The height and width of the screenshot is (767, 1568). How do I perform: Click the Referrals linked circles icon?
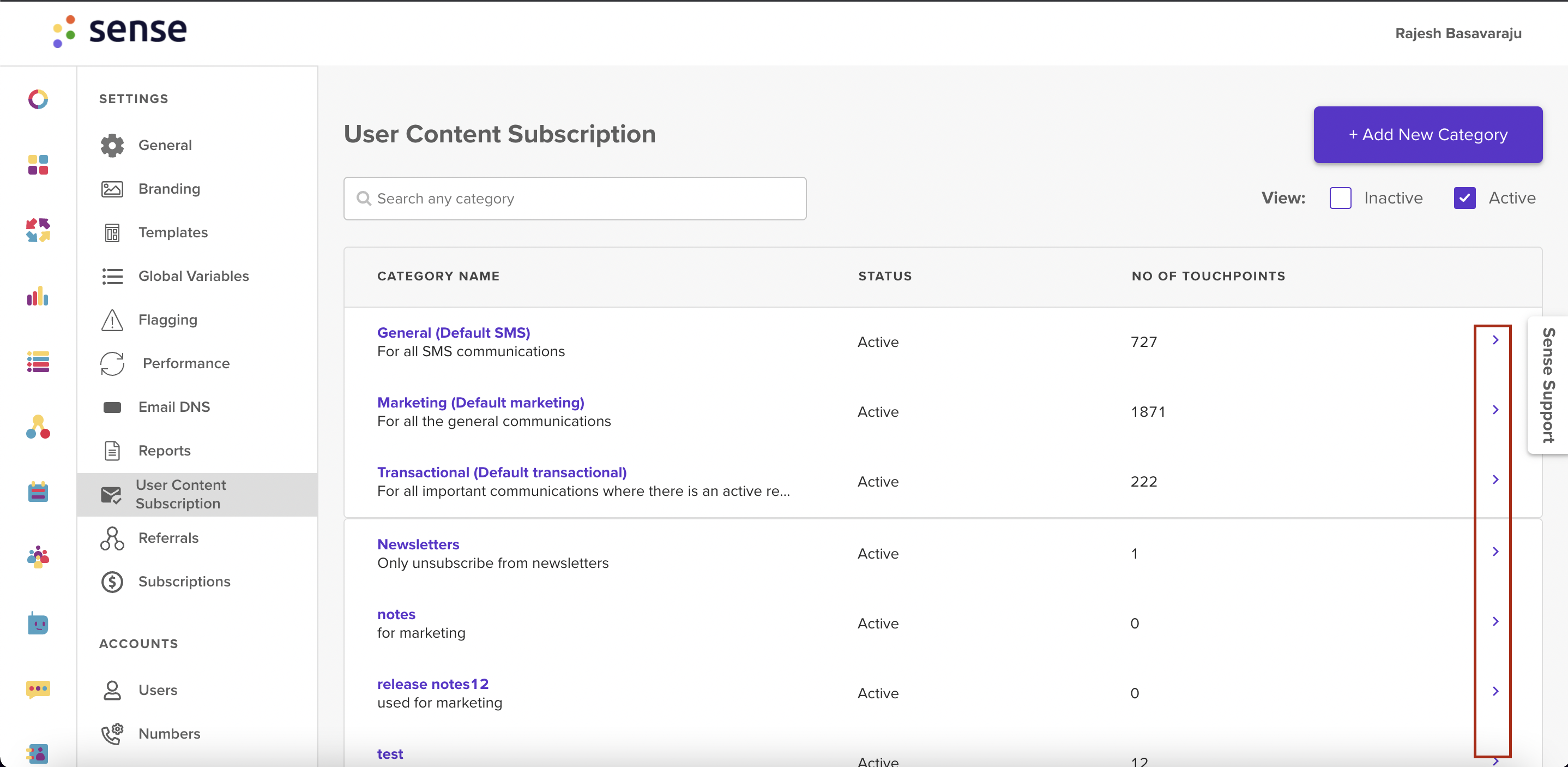[112, 538]
